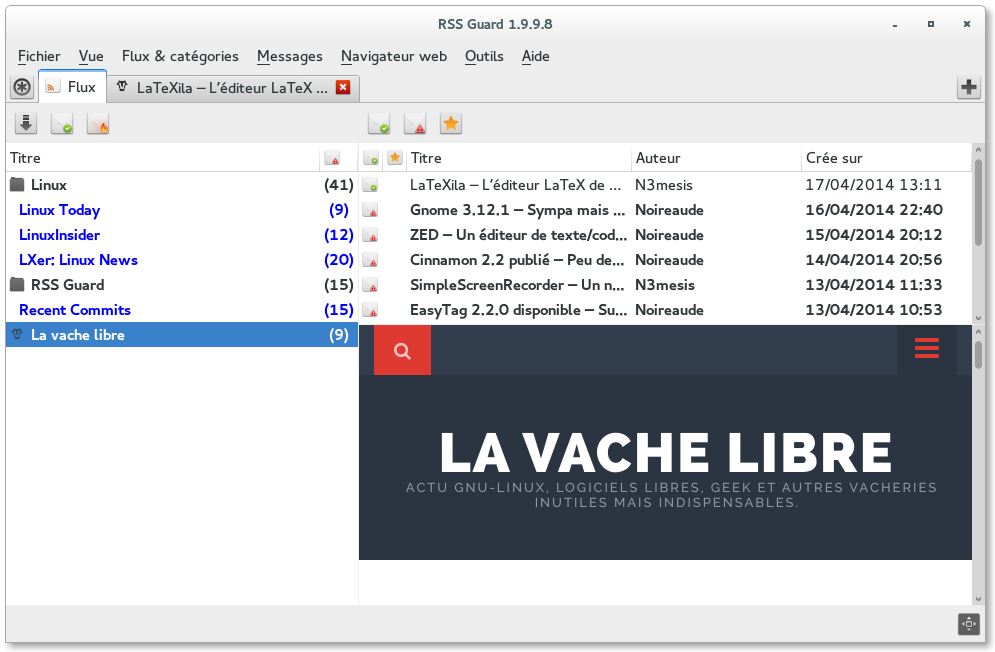Close the LaTeXila tab
Viewport: 995px width, 652px height.
point(343,88)
